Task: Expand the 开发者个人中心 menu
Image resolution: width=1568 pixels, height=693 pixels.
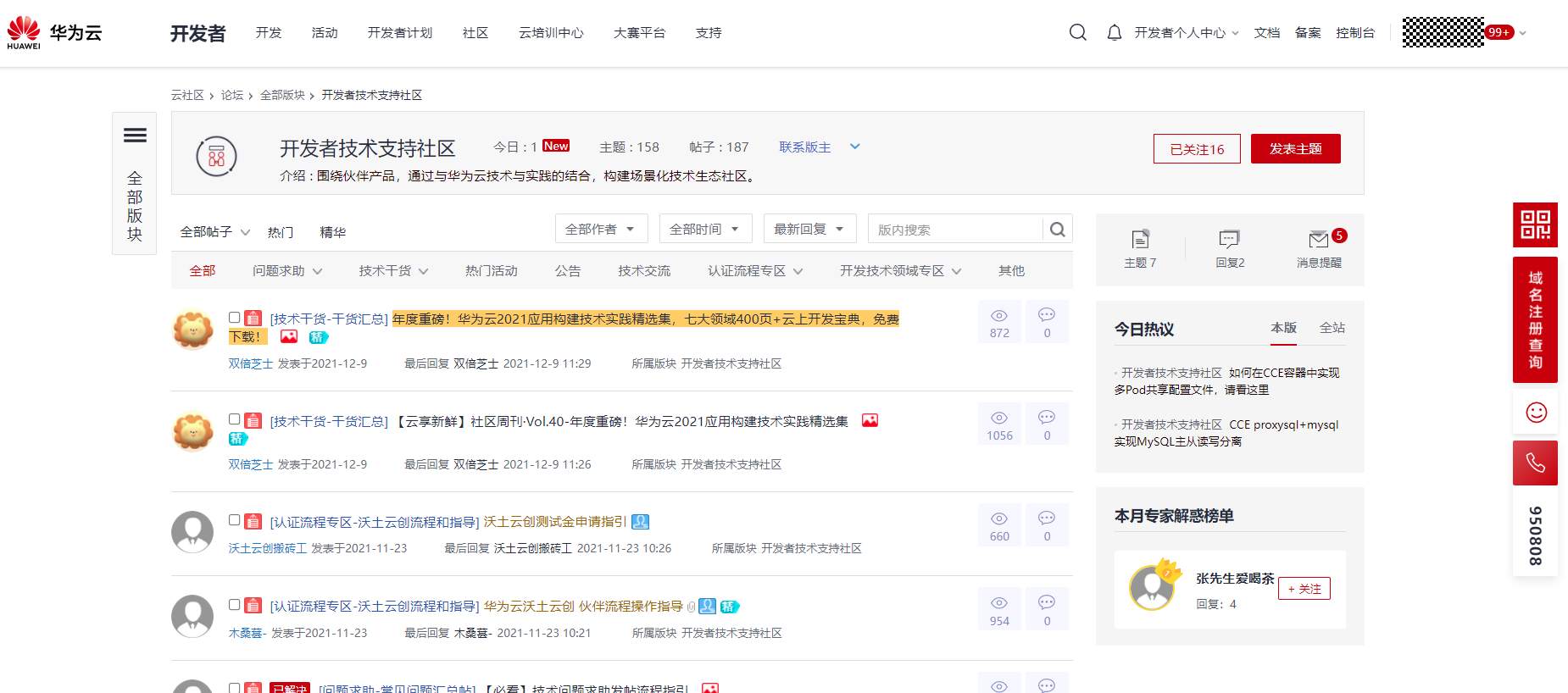Action: point(1187,33)
